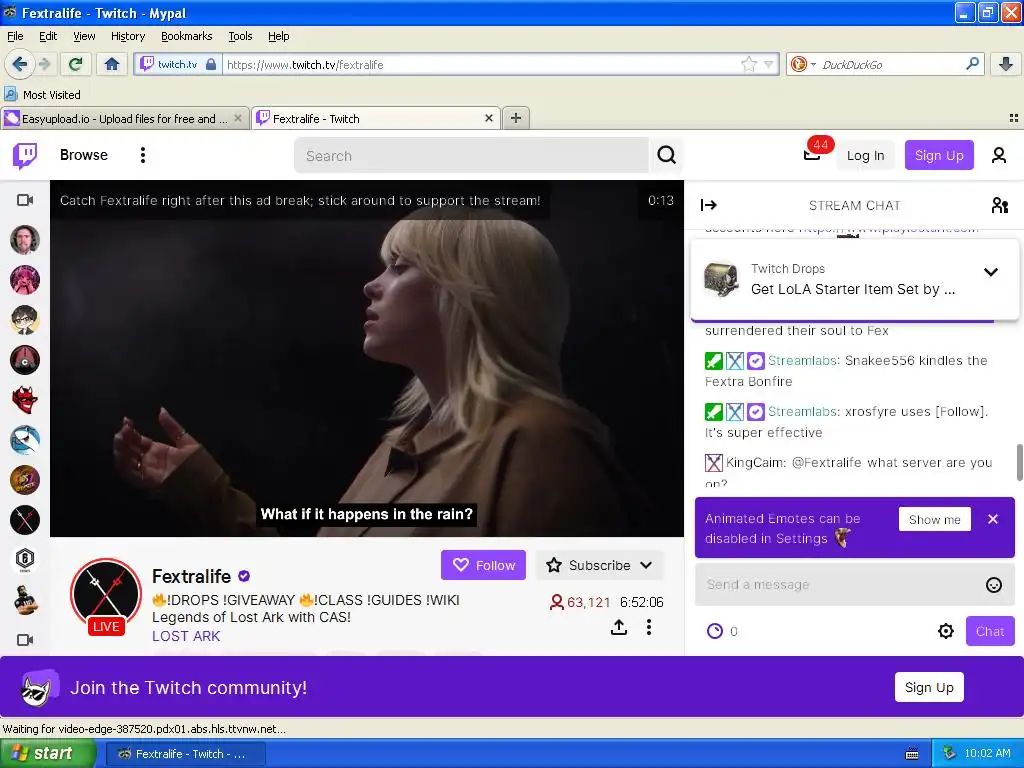Screen dimensions: 1024x768
Task: Go to the browser home page icon
Action: point(112,64)
